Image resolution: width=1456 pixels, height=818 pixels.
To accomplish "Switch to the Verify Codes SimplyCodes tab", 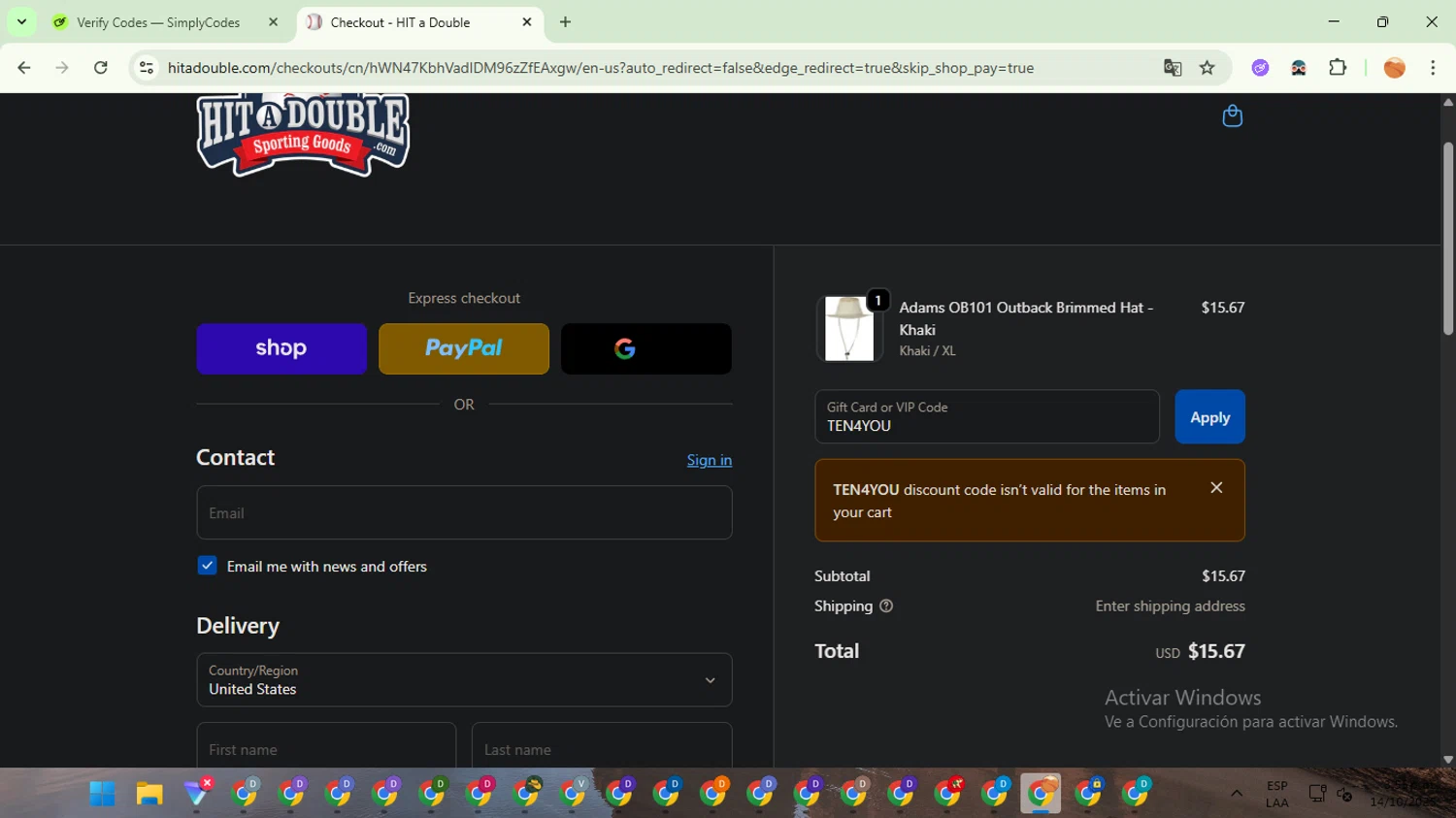I will coord(158,22).
